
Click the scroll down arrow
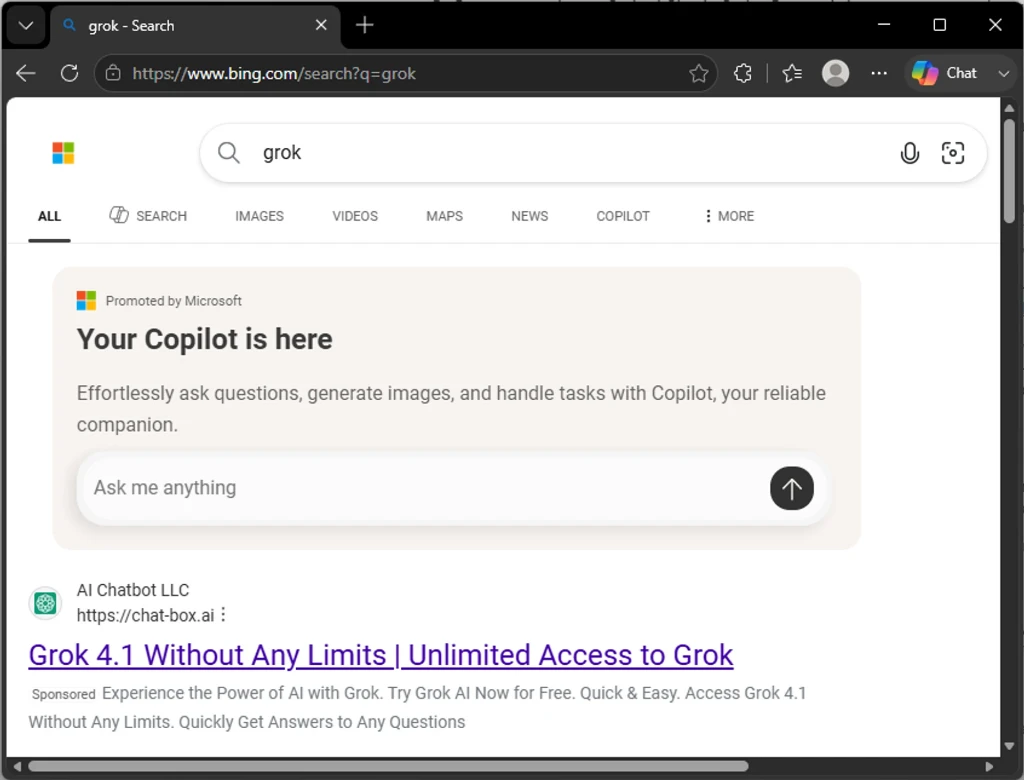click(1009, 745)
